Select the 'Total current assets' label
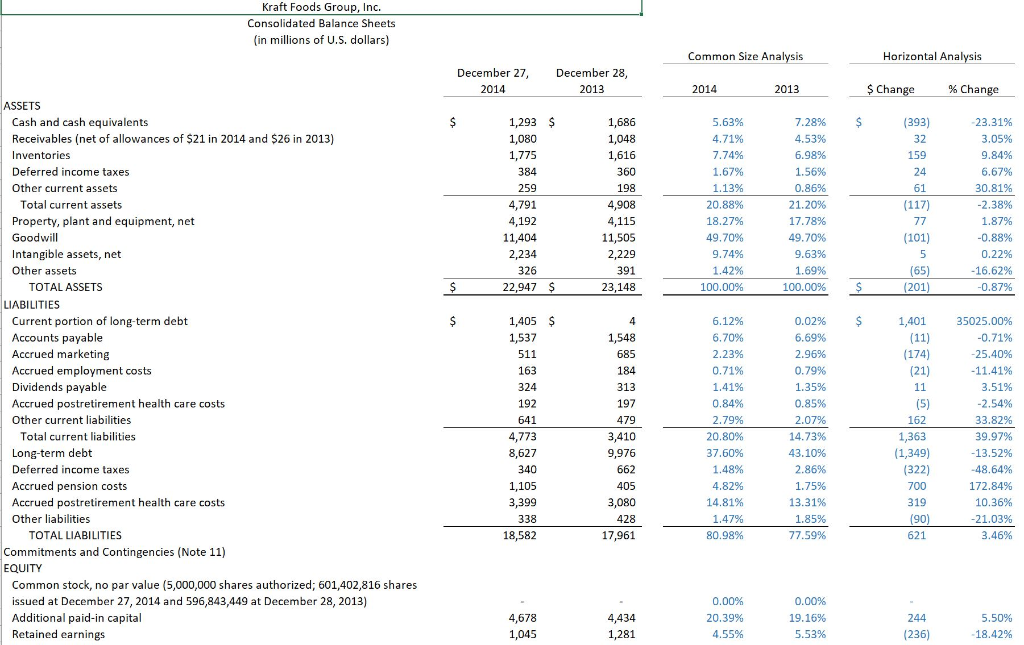 [x=71, y=204]
